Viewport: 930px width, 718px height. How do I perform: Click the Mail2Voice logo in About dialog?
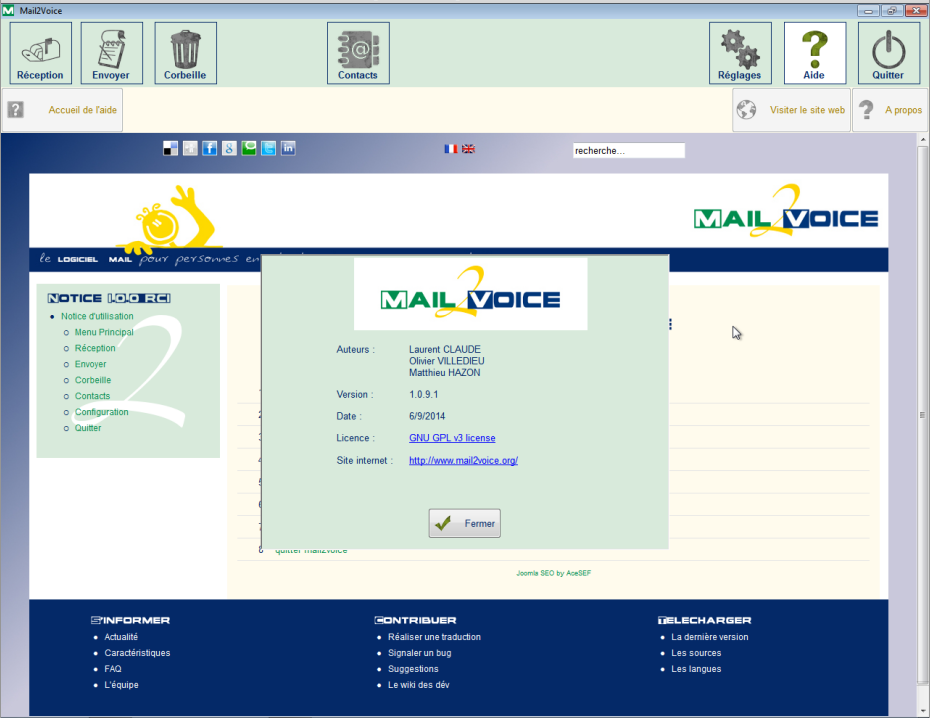[x=470, y=293]
